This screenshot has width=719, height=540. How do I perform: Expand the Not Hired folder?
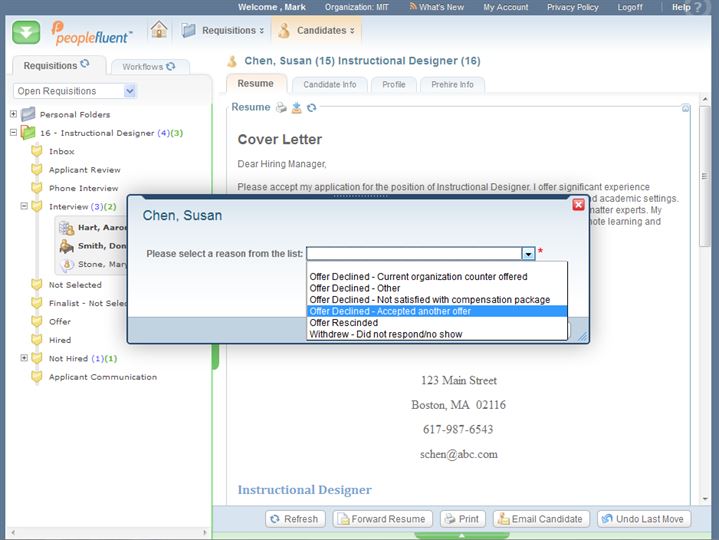(24, 358)
